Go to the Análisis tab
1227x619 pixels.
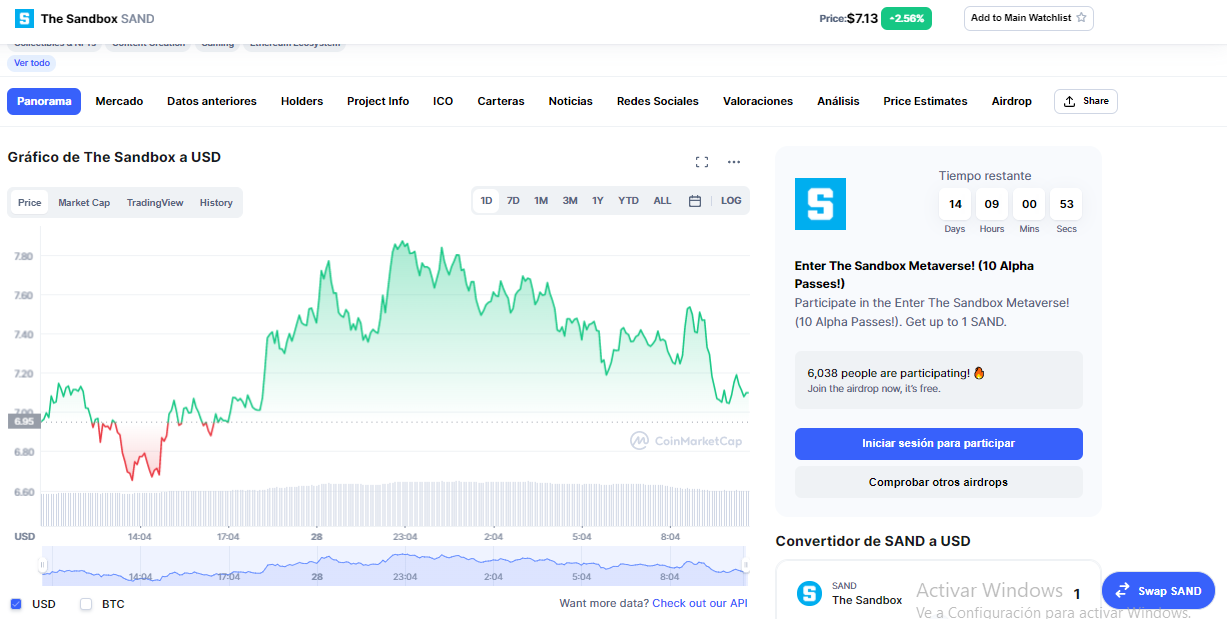pyautogui.click(x=838, y=101)
